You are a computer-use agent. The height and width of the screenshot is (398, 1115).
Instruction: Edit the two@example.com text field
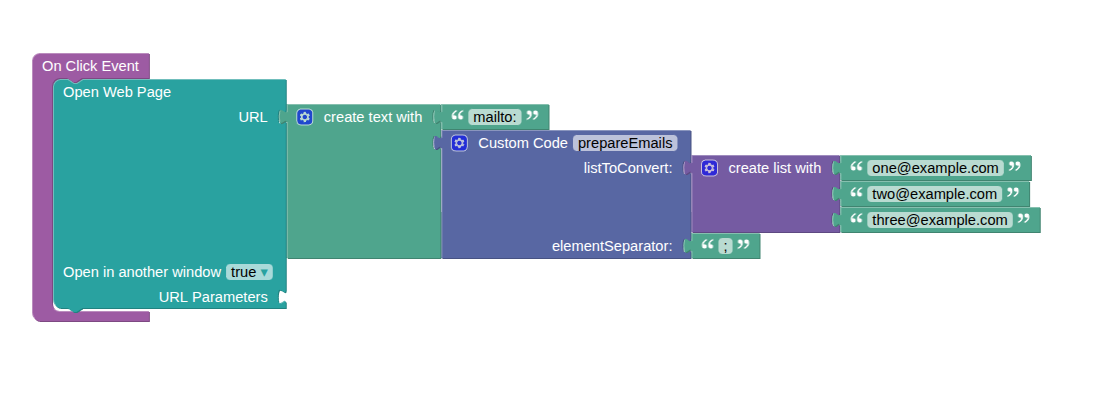(x=934, y=194)
